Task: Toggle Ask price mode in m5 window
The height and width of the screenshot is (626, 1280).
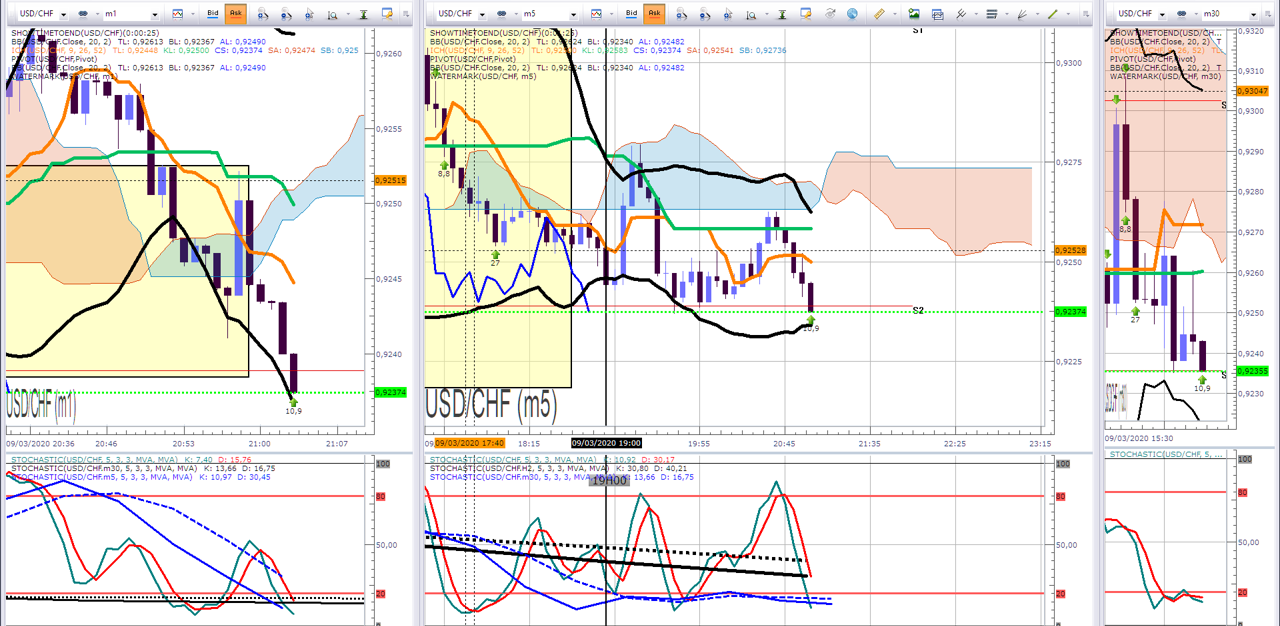Action: click(654, 14)
